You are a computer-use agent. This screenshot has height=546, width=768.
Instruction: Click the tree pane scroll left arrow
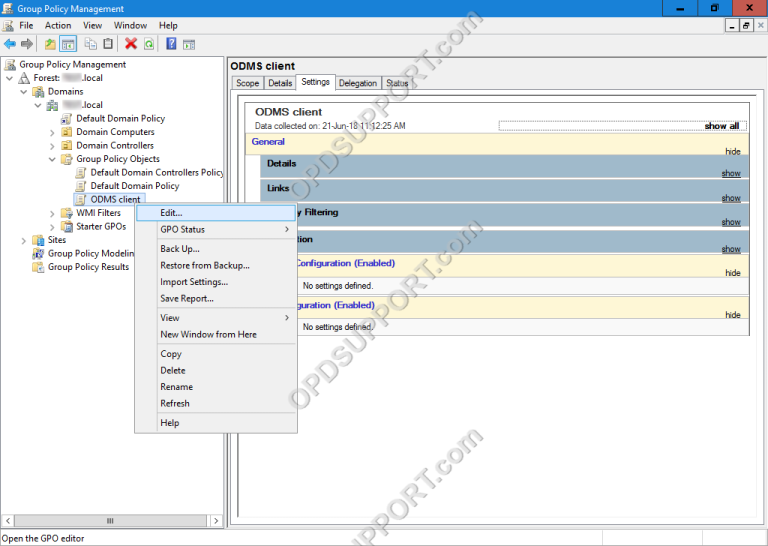click(8, 521)
